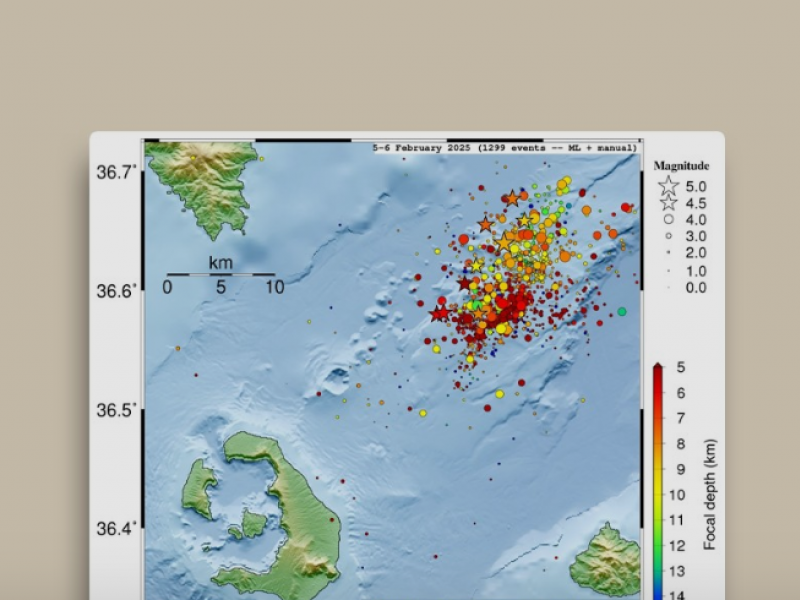Click the magnitude 4.5 star legend symbol
Screen dimensions: 800x600
click(668, 203)
